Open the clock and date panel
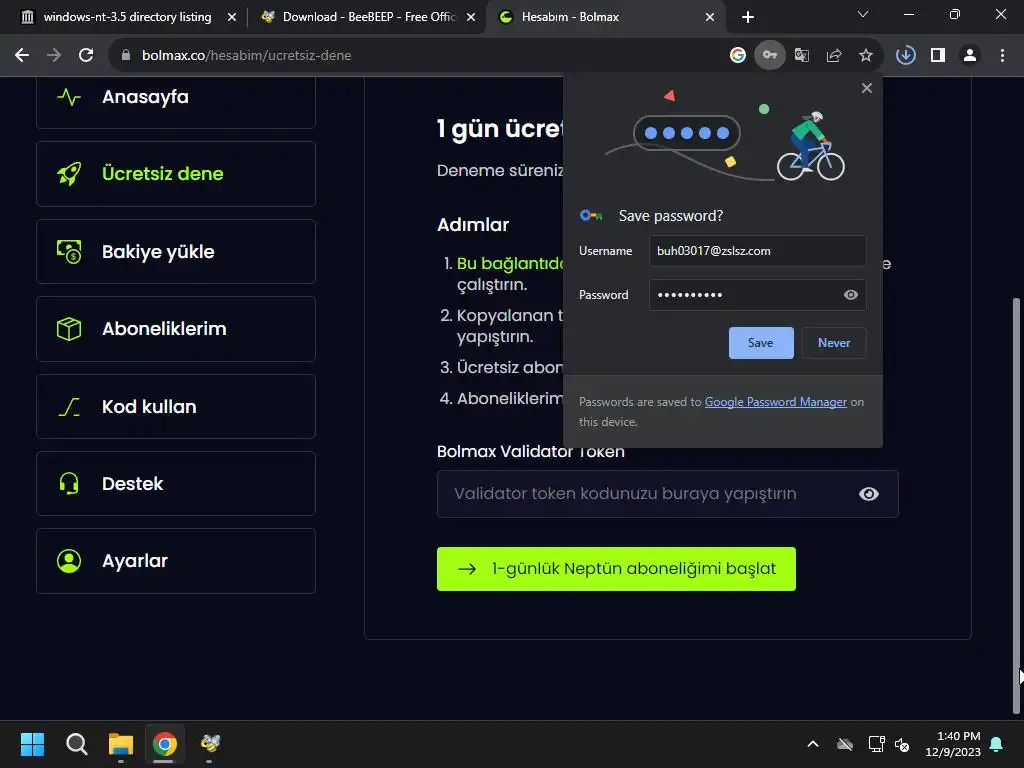 (953, 744)
